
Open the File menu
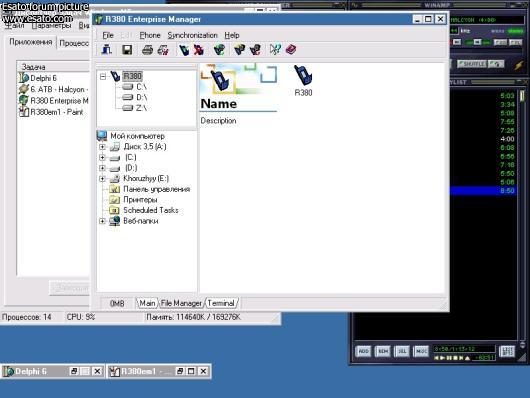click(x=108, y=35)
